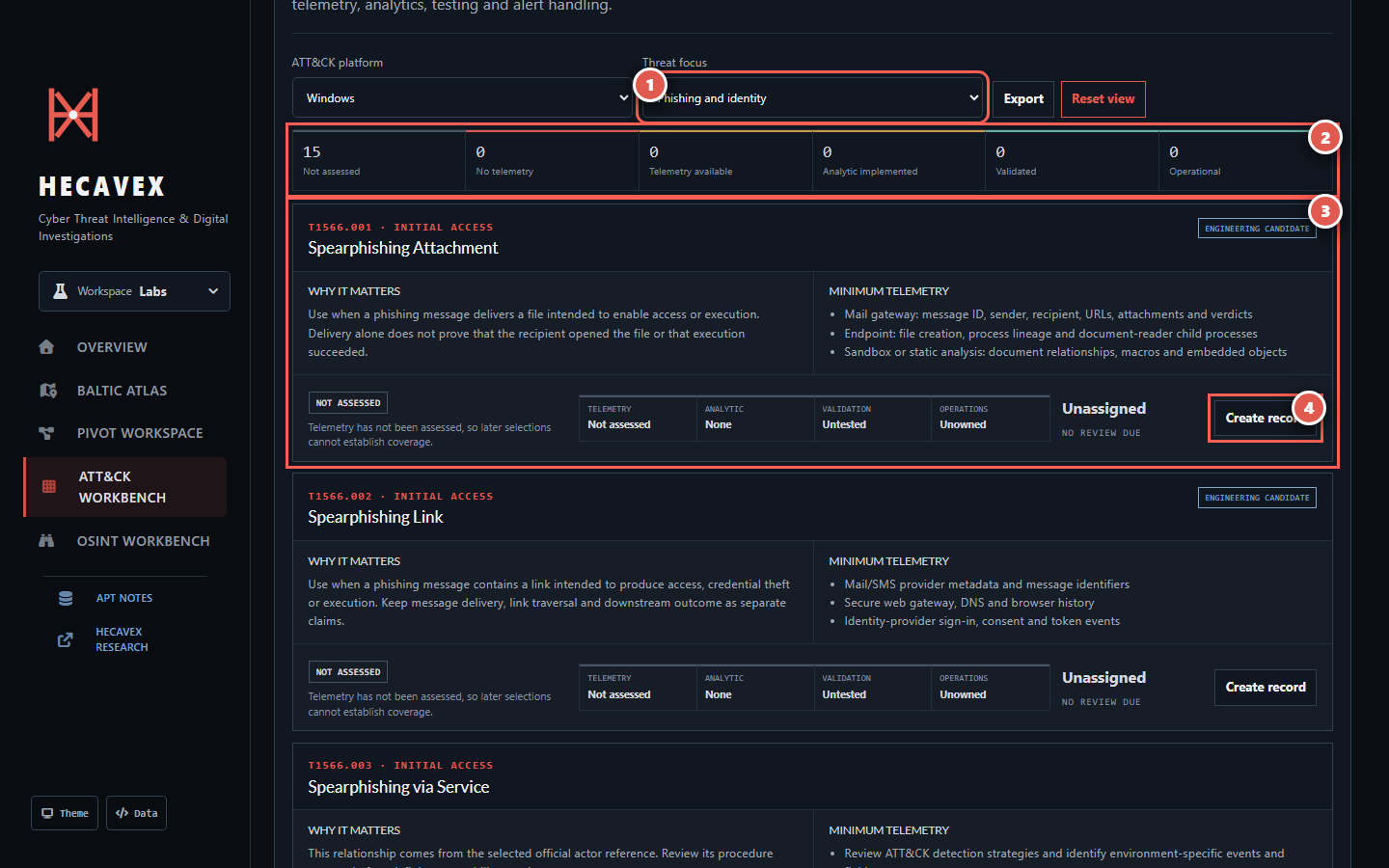The width and height of the screenshot is (1389, 868).
Task: Click the Baltic Atlas map icon
Action: point(48,391)
